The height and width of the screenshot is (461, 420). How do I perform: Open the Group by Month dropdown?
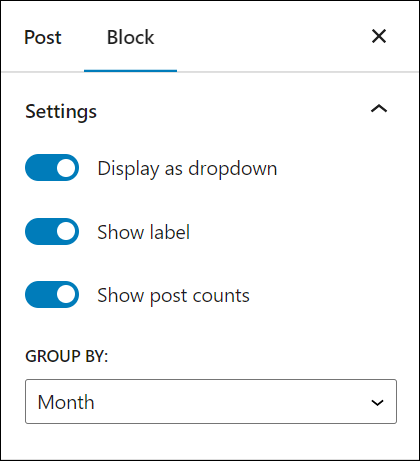[x=211, y=401]
